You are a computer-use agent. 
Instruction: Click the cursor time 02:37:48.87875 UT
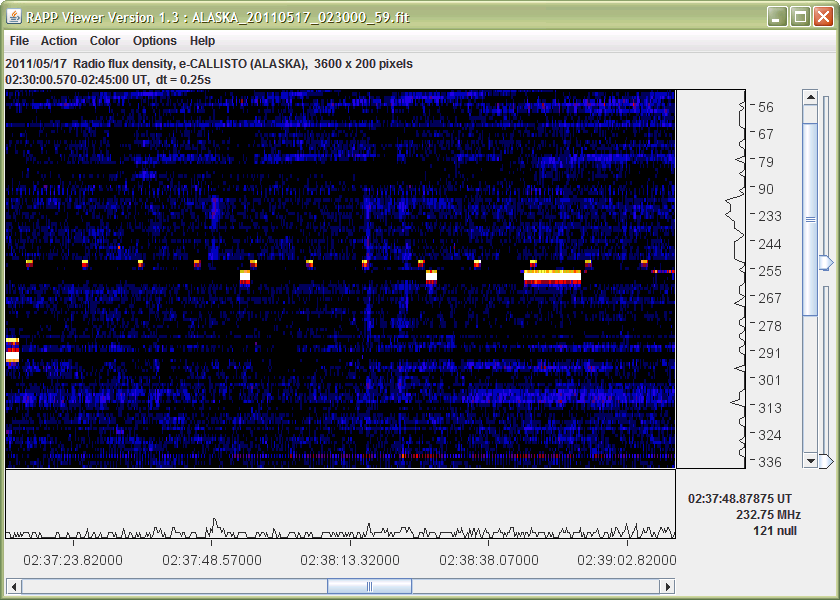(740, 499)
